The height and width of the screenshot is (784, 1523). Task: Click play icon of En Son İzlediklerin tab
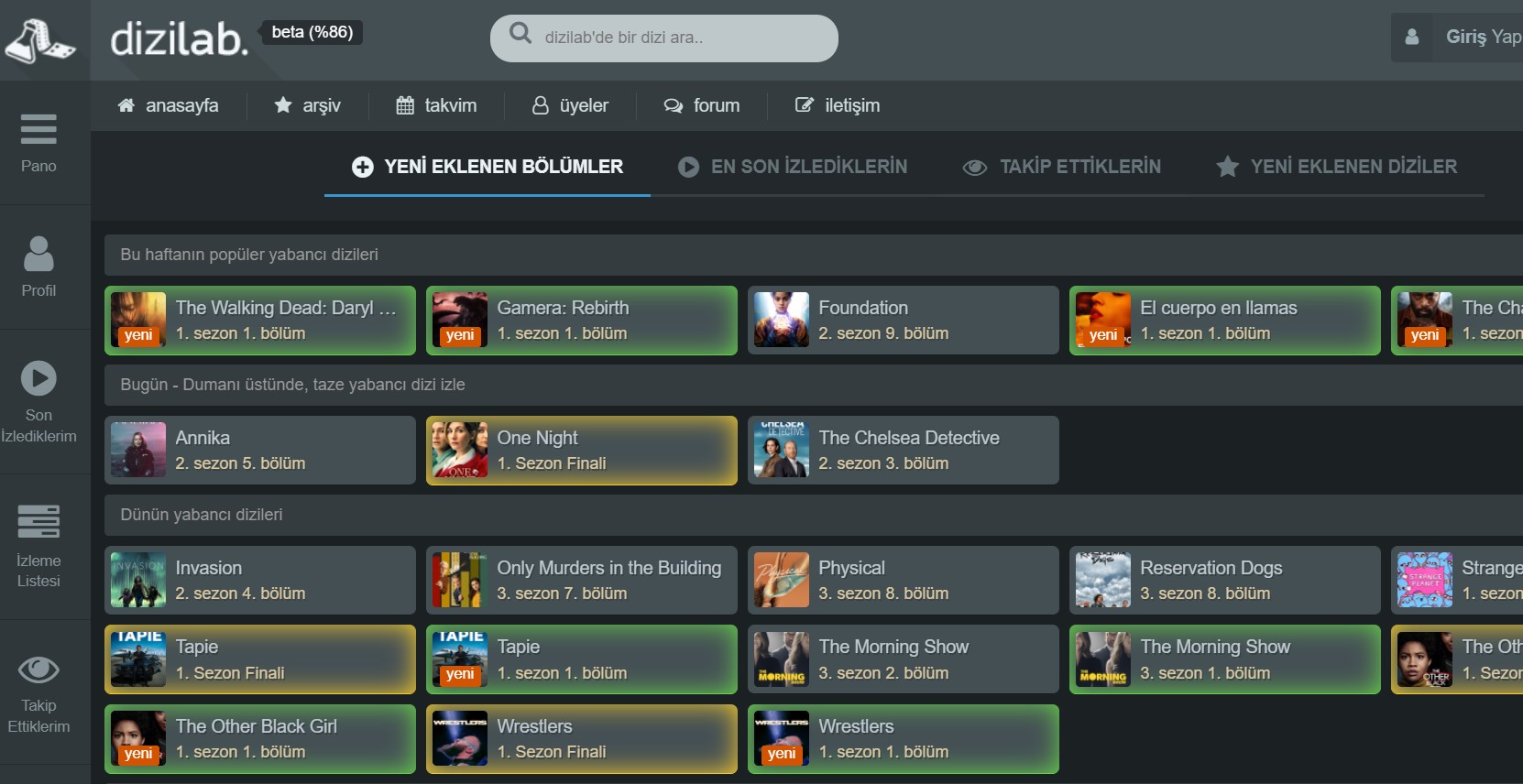click(x=688, y=167)
